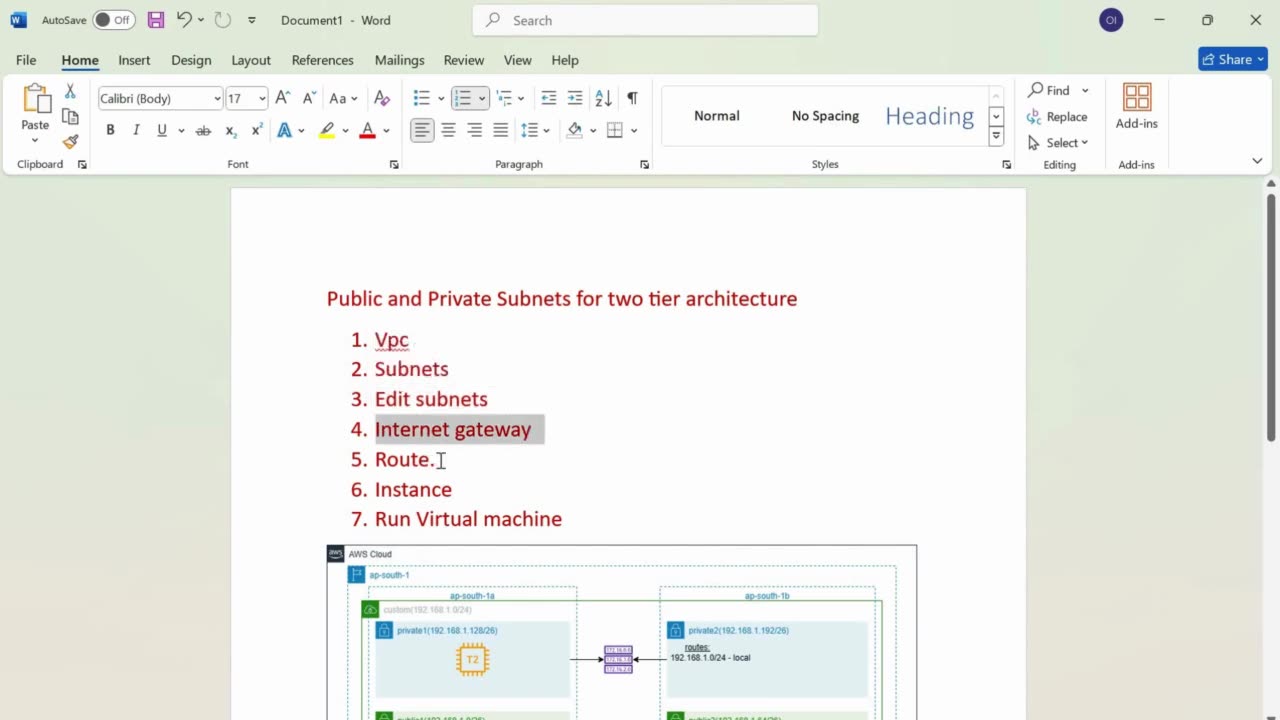Image resolution: width=1280 pixels, height=720 pixels.
Task: Apply Subscript formatting
Action: (x=231, y=131)
